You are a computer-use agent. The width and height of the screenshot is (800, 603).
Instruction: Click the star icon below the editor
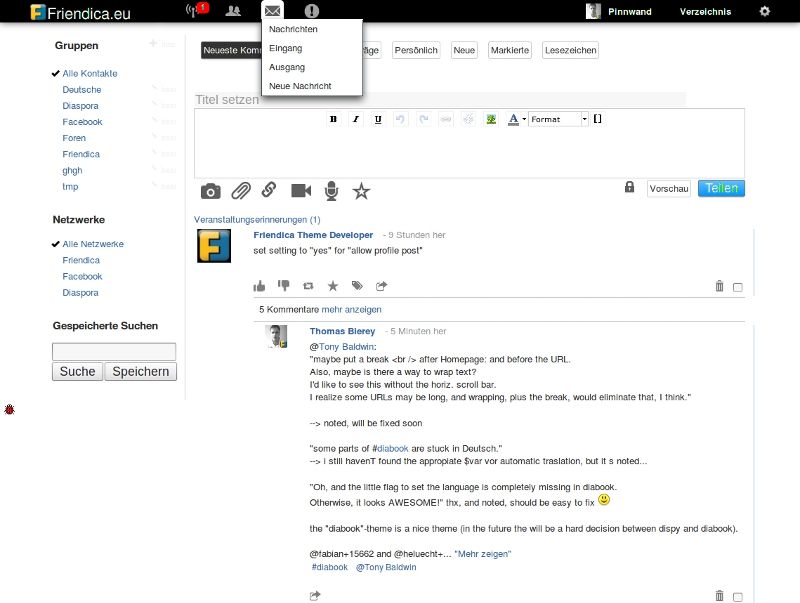[361, 191]
